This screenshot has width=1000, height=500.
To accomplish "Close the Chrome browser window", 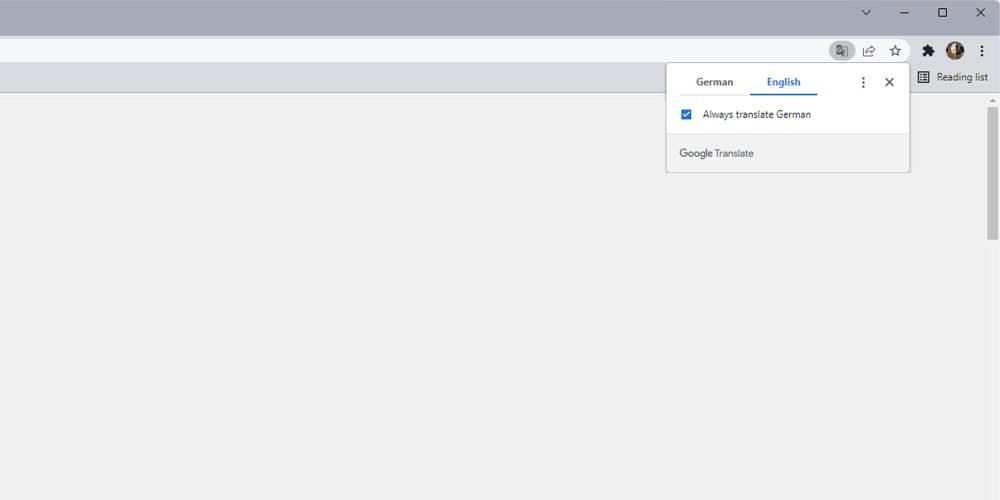I will [x=980, y=13].
